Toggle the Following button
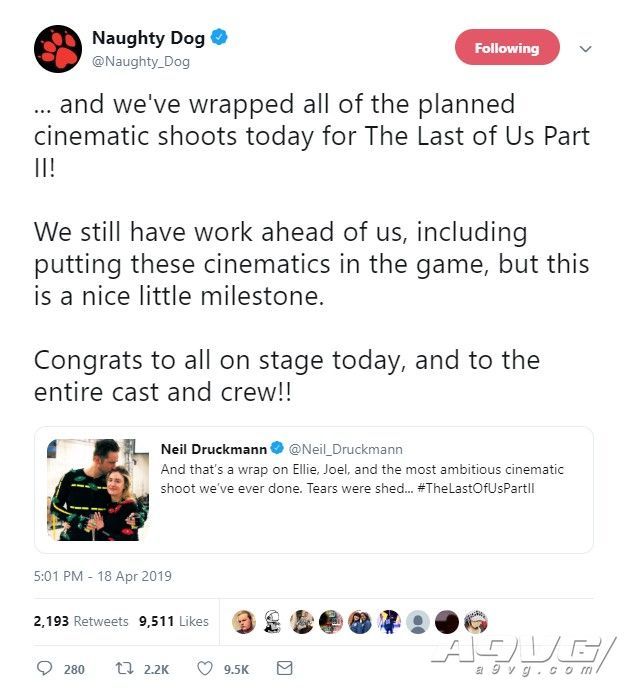 (x=507, y=47)
